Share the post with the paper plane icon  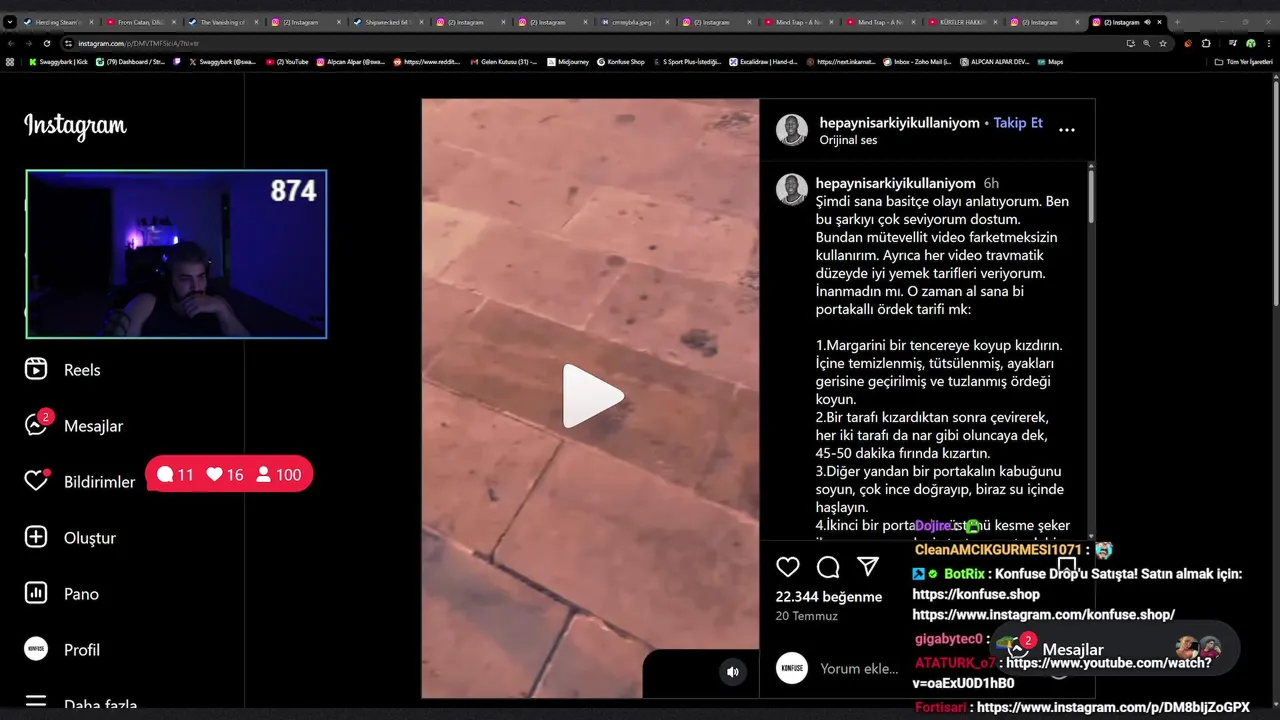point(868,567)
